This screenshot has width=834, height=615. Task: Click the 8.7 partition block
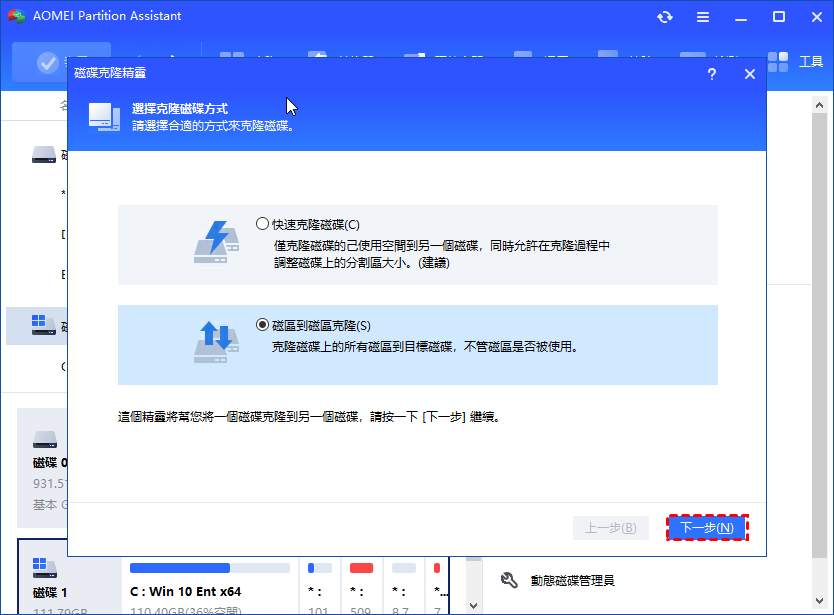(403, 587)
